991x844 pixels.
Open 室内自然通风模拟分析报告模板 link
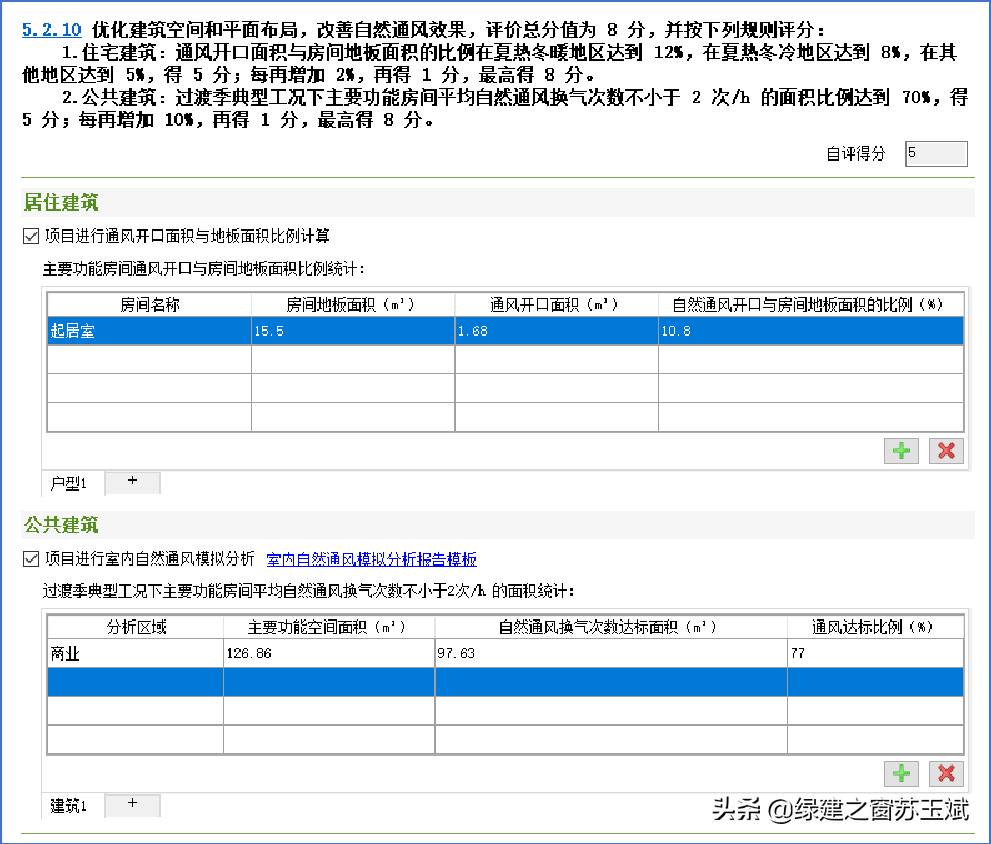[x=372, y=560]
